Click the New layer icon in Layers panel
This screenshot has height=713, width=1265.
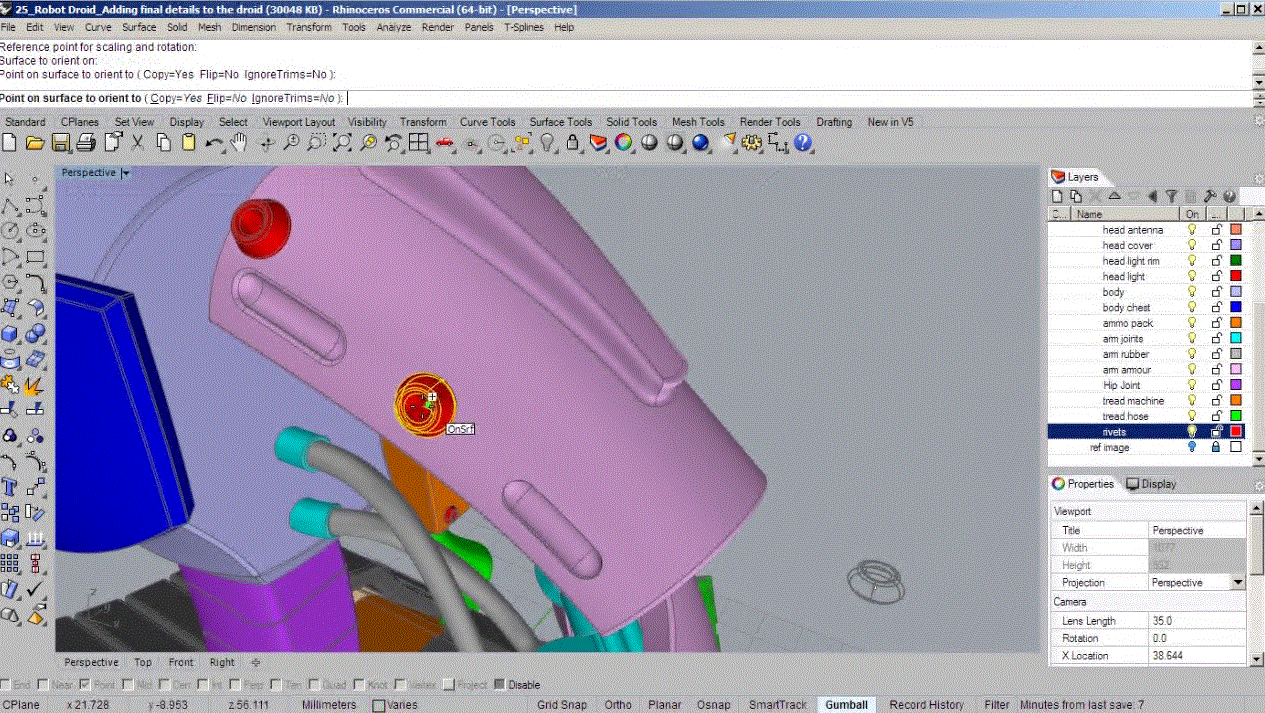pos(1058,197)
